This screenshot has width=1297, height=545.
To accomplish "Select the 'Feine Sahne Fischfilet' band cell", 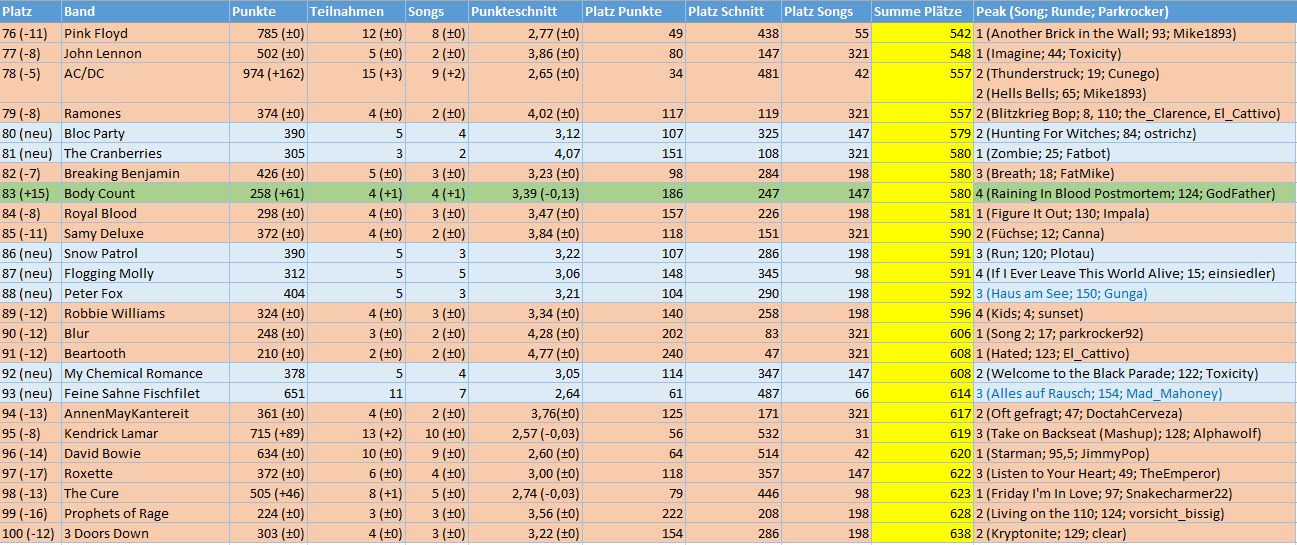I will click(x=144, y=393).
